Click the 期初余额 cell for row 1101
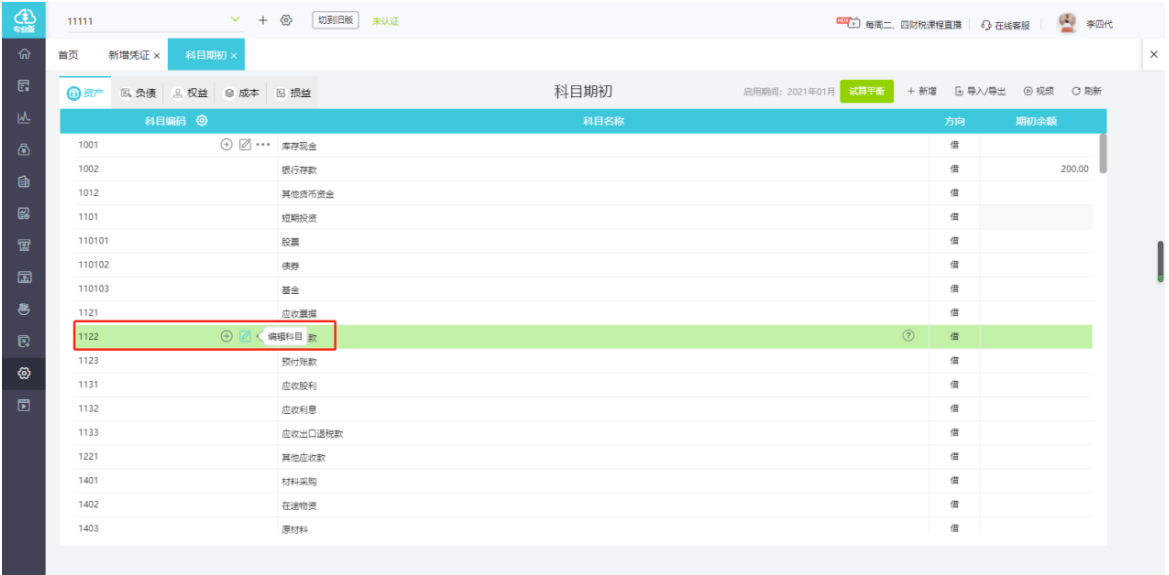 [1036, 216]
